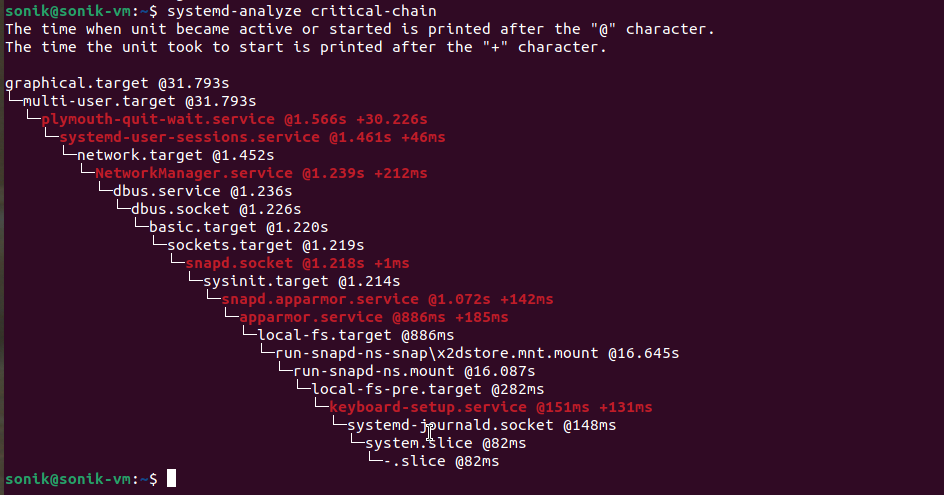944x495 pixels.
Task: Click the systemd-journald.socket line
Action: (x=481, y=425)
